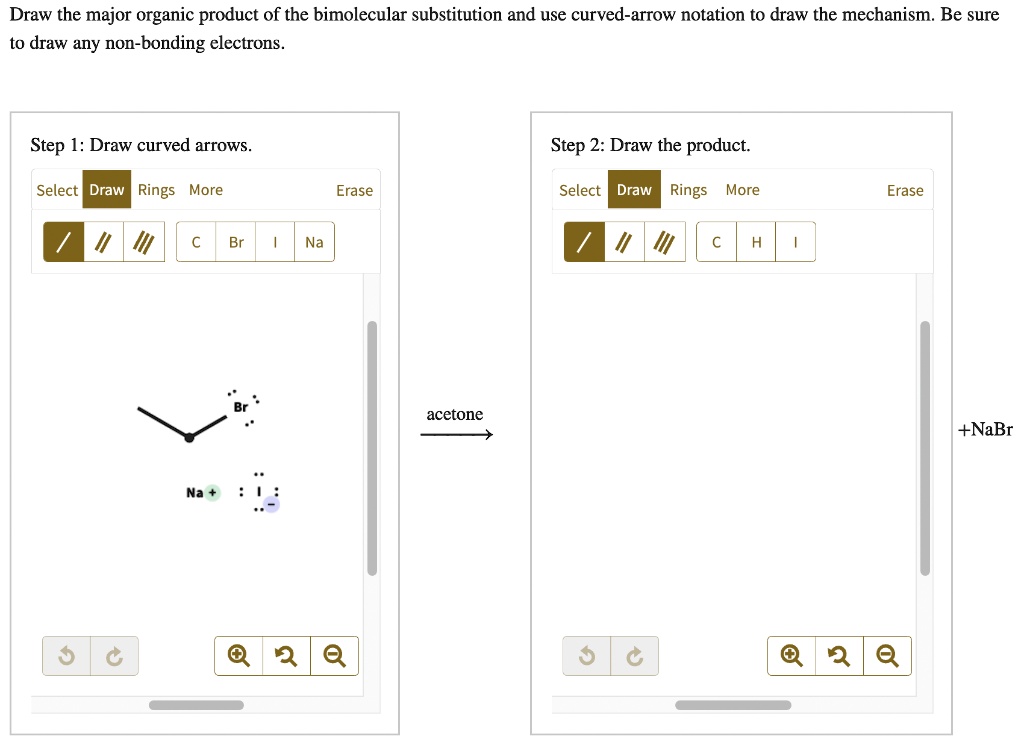Image resolution: width=1024 pixels, height=742 pixels.
Task: Open the Rings menu in Step 1
Action: coord(156,189)
